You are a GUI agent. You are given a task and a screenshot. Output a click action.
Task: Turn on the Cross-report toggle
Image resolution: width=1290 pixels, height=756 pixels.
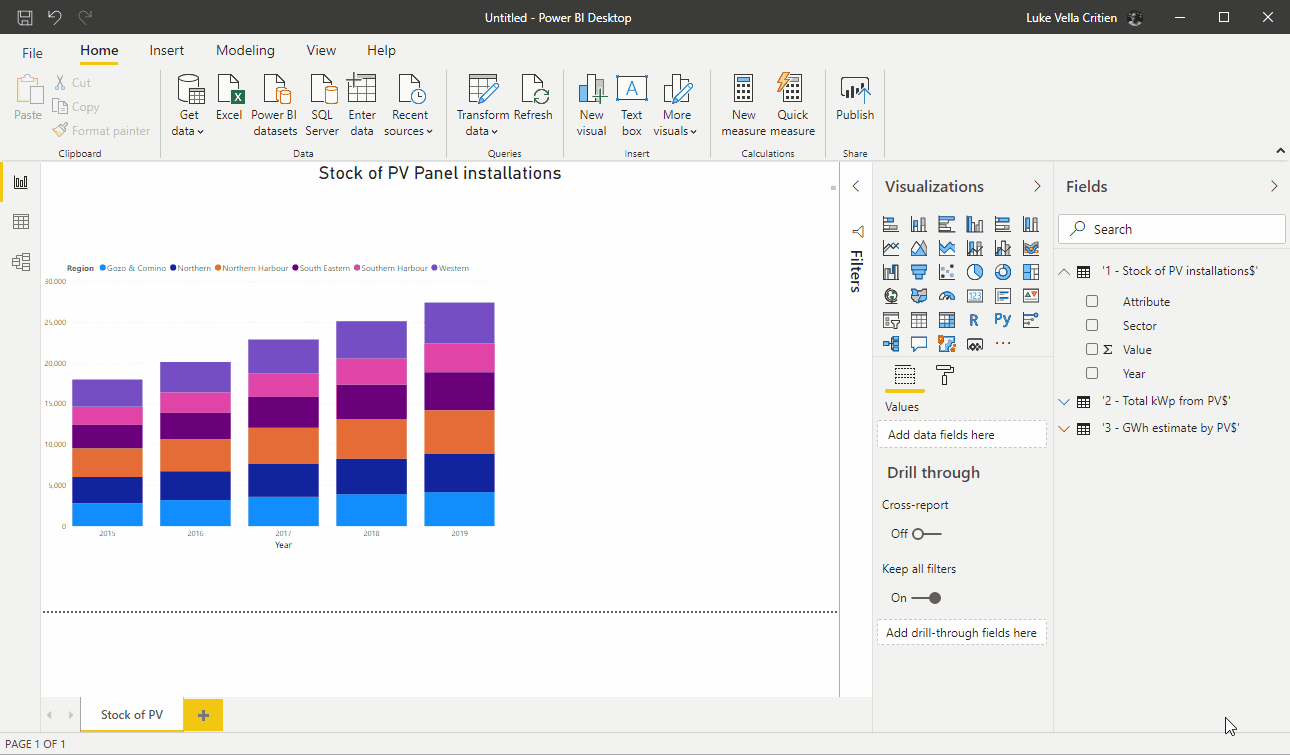point(926,534)
